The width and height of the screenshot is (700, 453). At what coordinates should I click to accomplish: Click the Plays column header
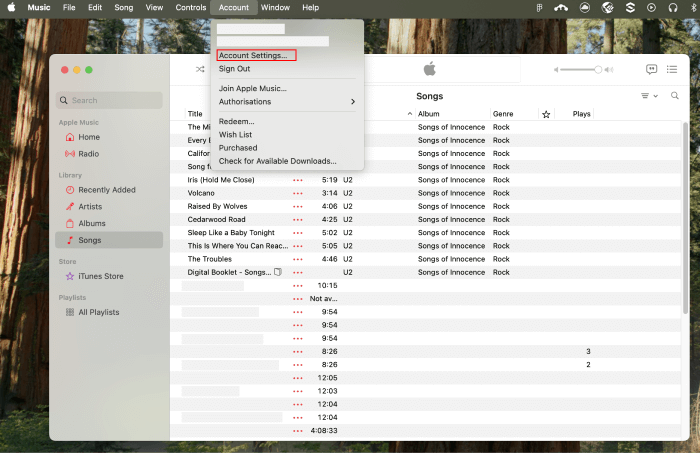pyautogui.click(x=581, y=114)
